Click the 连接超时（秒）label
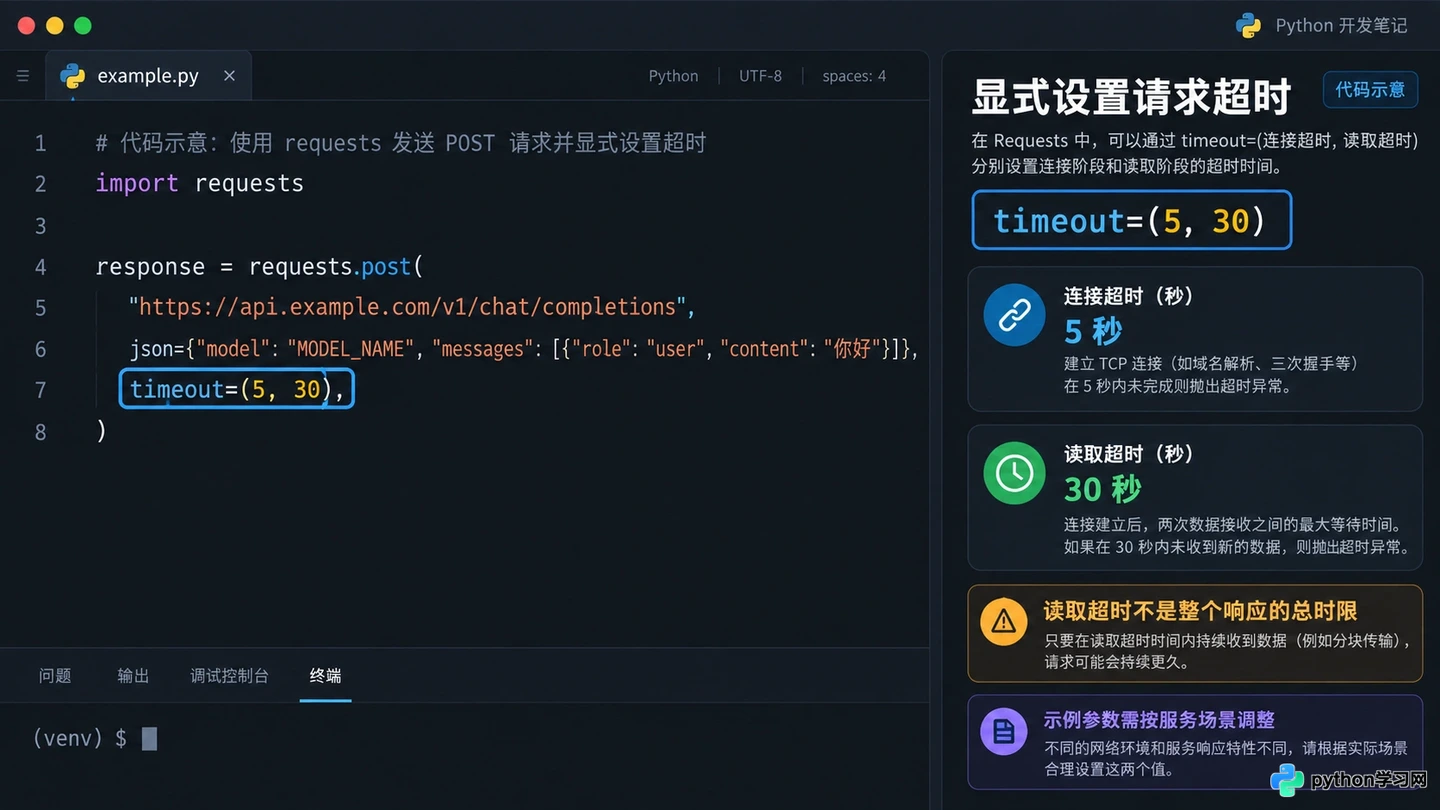The height and width of the screenshot is (810, 1440). click(x=1129, y=296)
